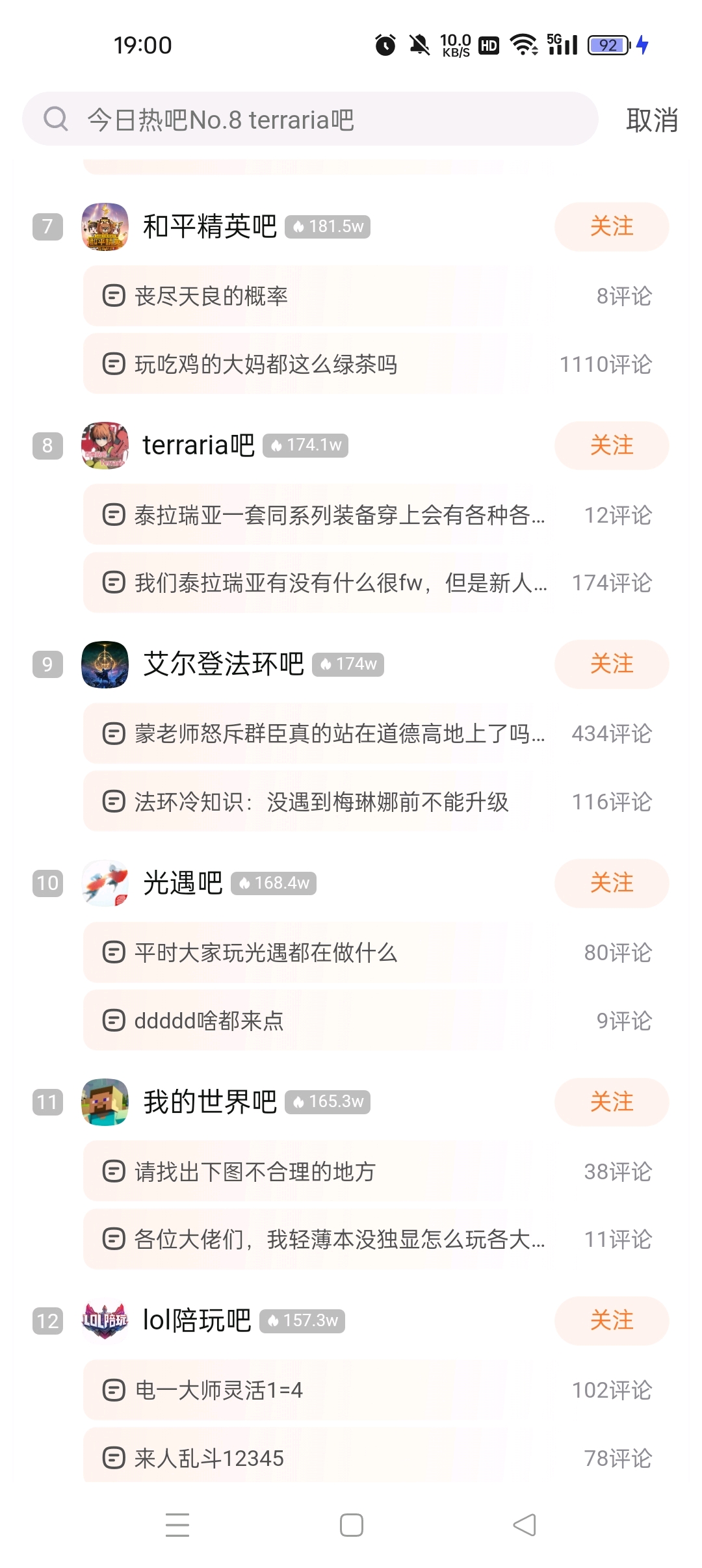Open post 玩吃鸡的大妈都这么绿茶吗

376,364
